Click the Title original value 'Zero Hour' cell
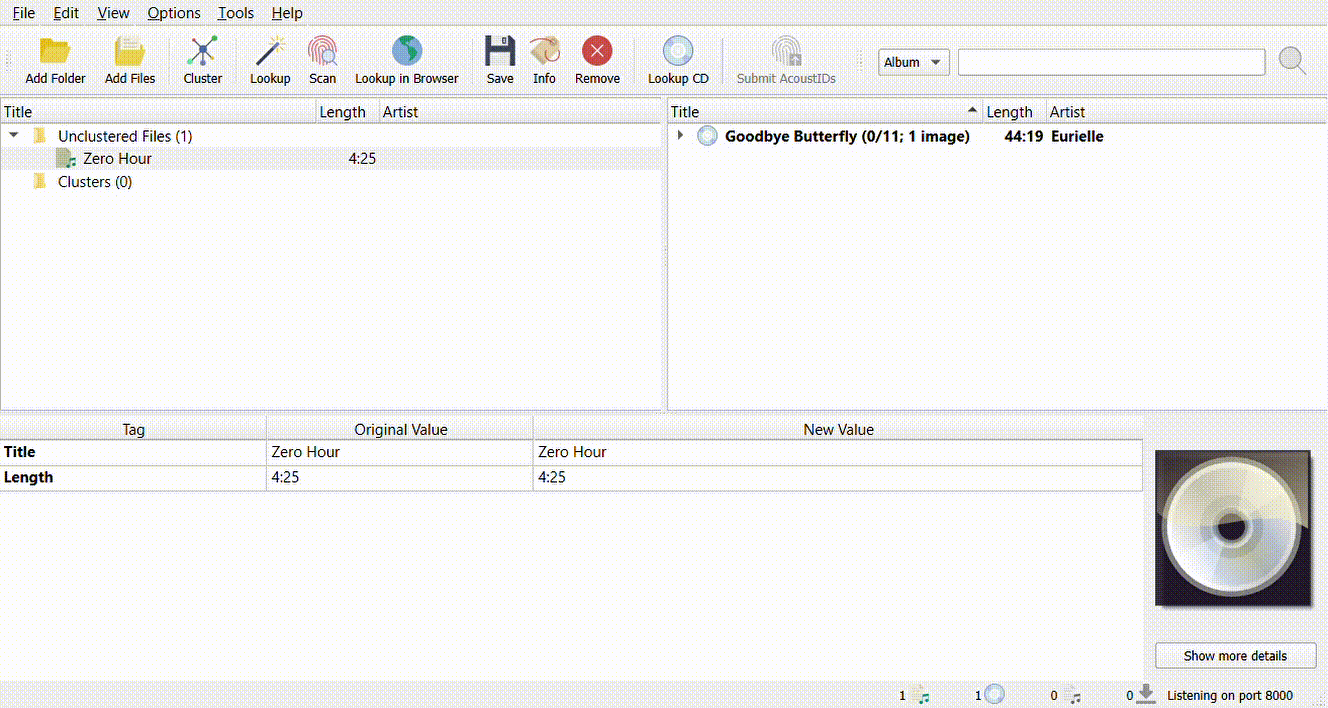Viewport: 1328px width, 708px height. pos(400,452)
